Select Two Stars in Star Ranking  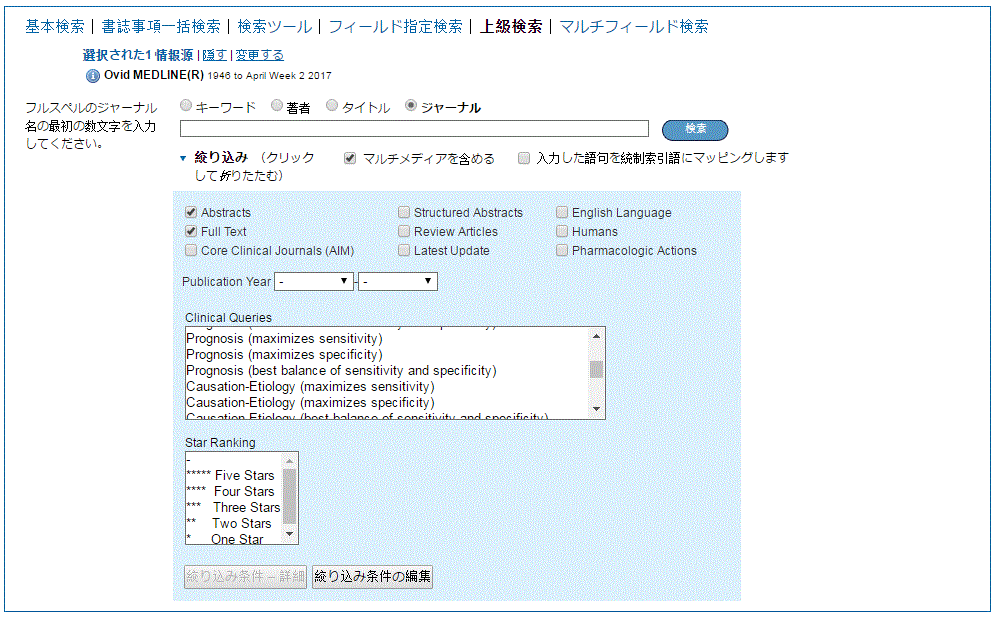[x=234, y=523]
